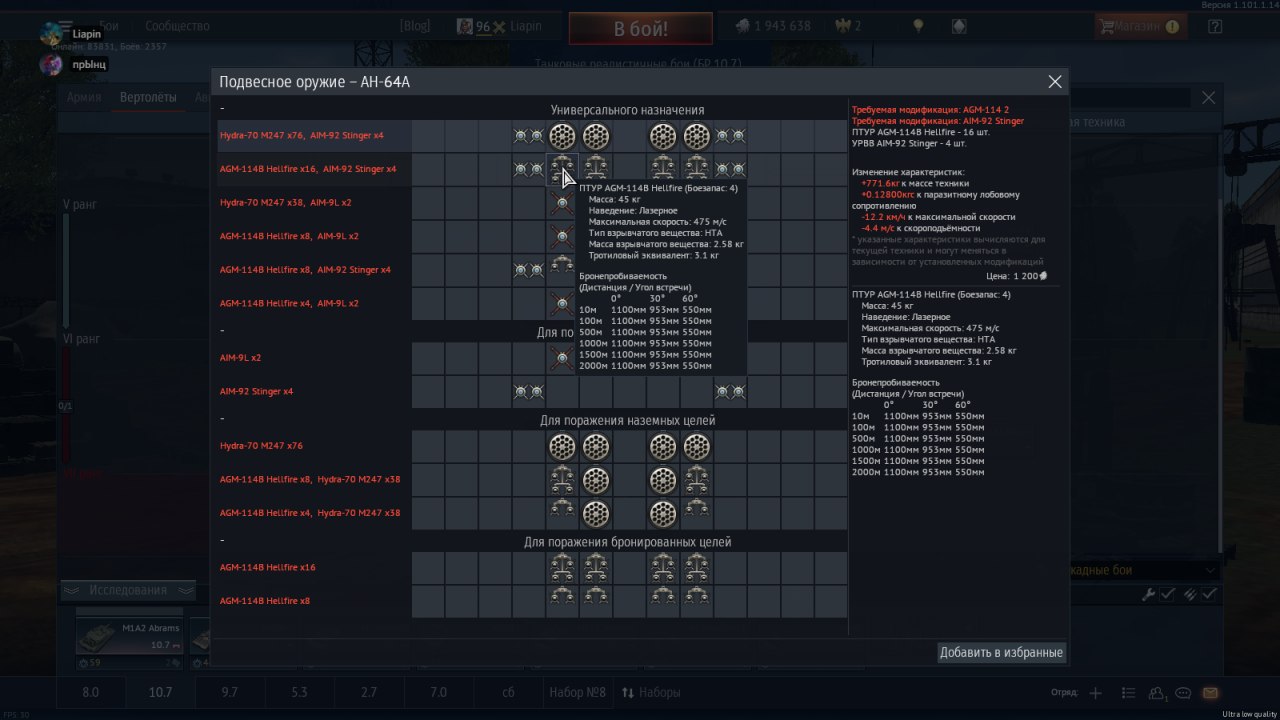
Task: Open the chat bubble icon
Action: pos(1184,693)
